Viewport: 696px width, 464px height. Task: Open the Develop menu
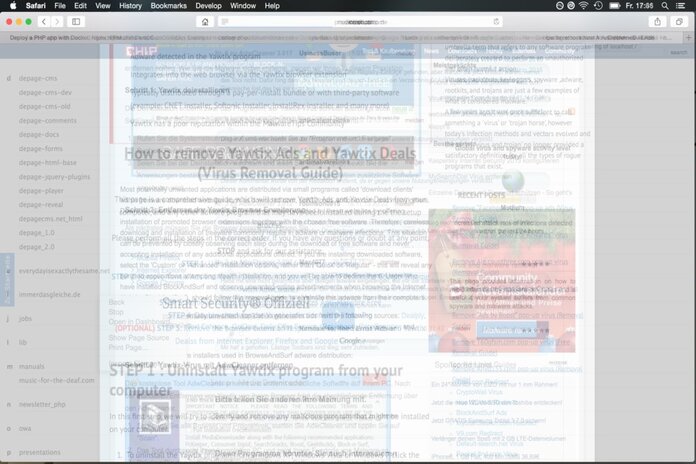[208, 6]
